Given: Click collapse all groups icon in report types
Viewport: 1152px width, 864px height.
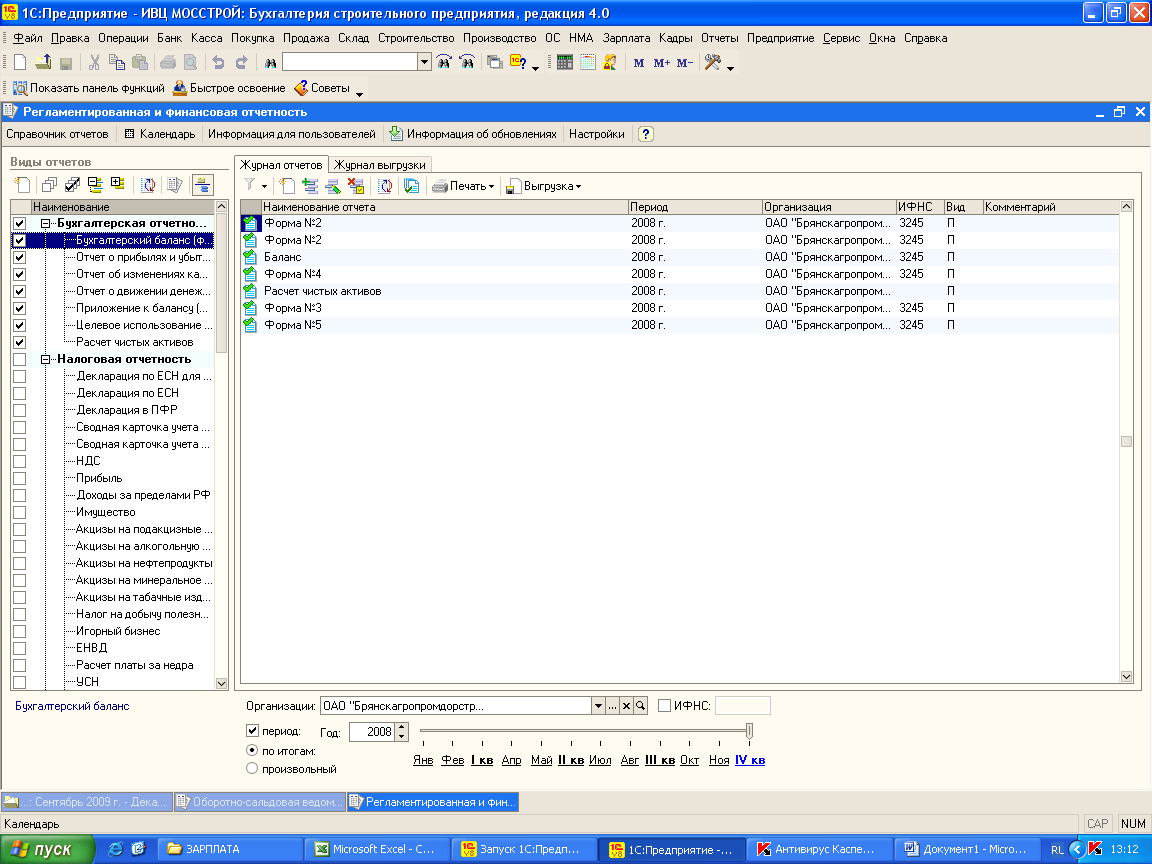Looking at the screenshot, I should coord(95,185).
